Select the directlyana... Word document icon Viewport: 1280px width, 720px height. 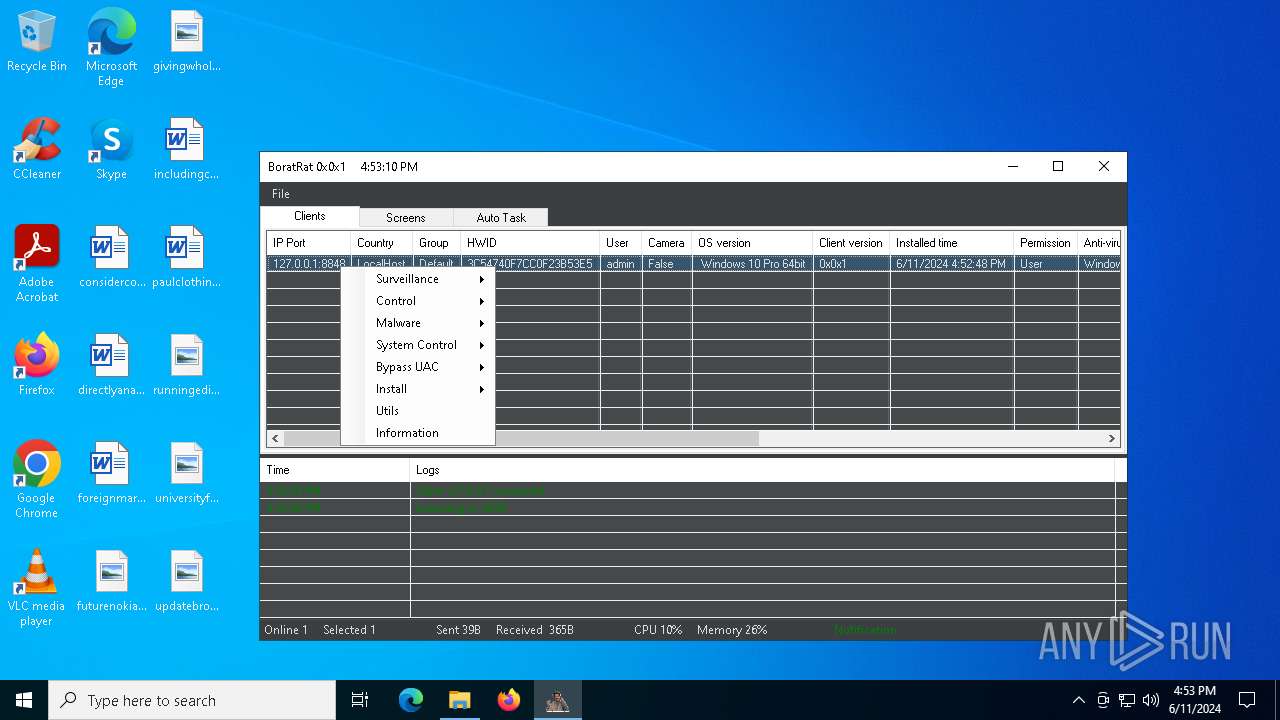coord(111,366)
